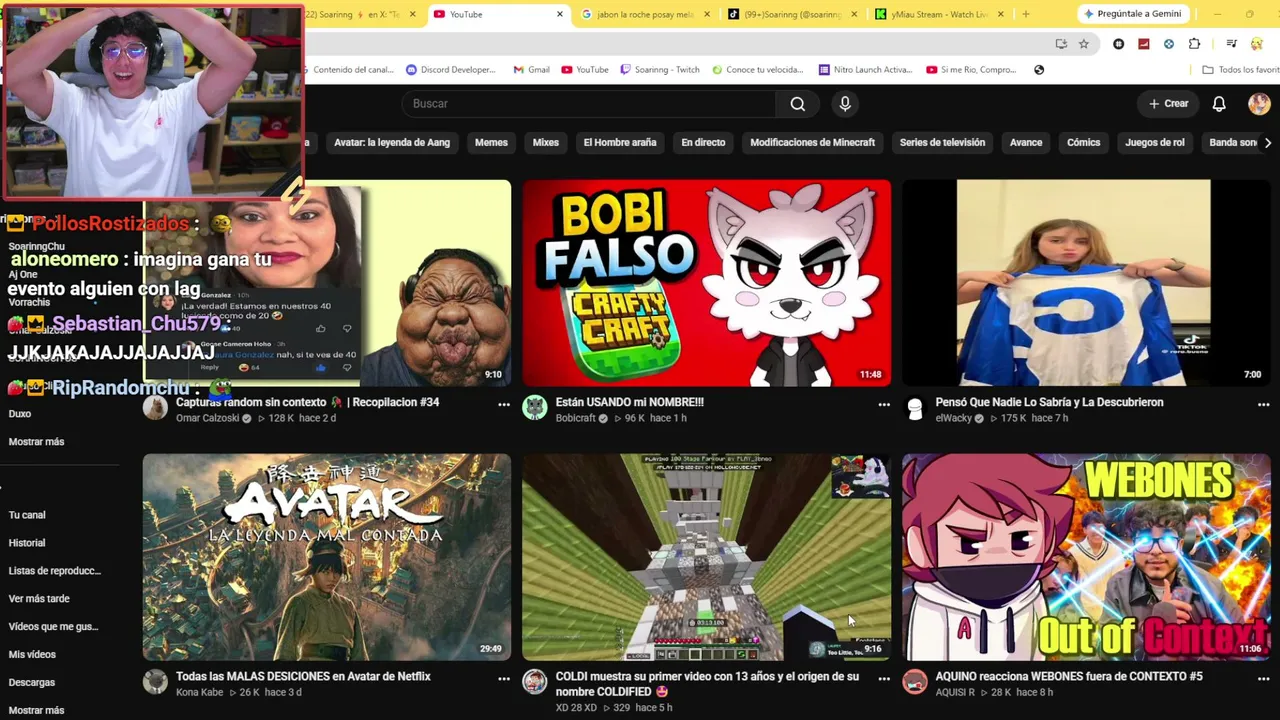1280x720 pixels.
Task: Filter by 'Avatar: la leyenda de Aang' chip
Action: pyautogui.click(x=392, y=143)
